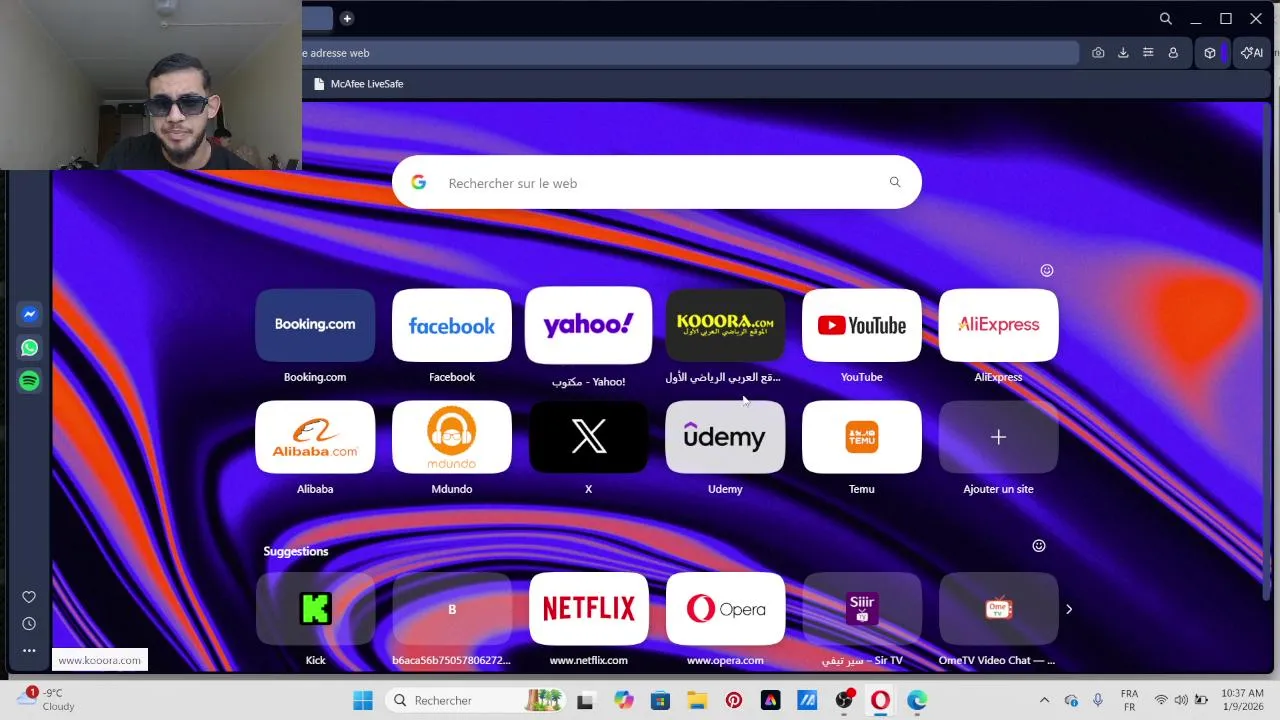1280x720 pixels.
Task: Open a new tab with the plus button
Action: pyautogui.click(x=347, y=18)
